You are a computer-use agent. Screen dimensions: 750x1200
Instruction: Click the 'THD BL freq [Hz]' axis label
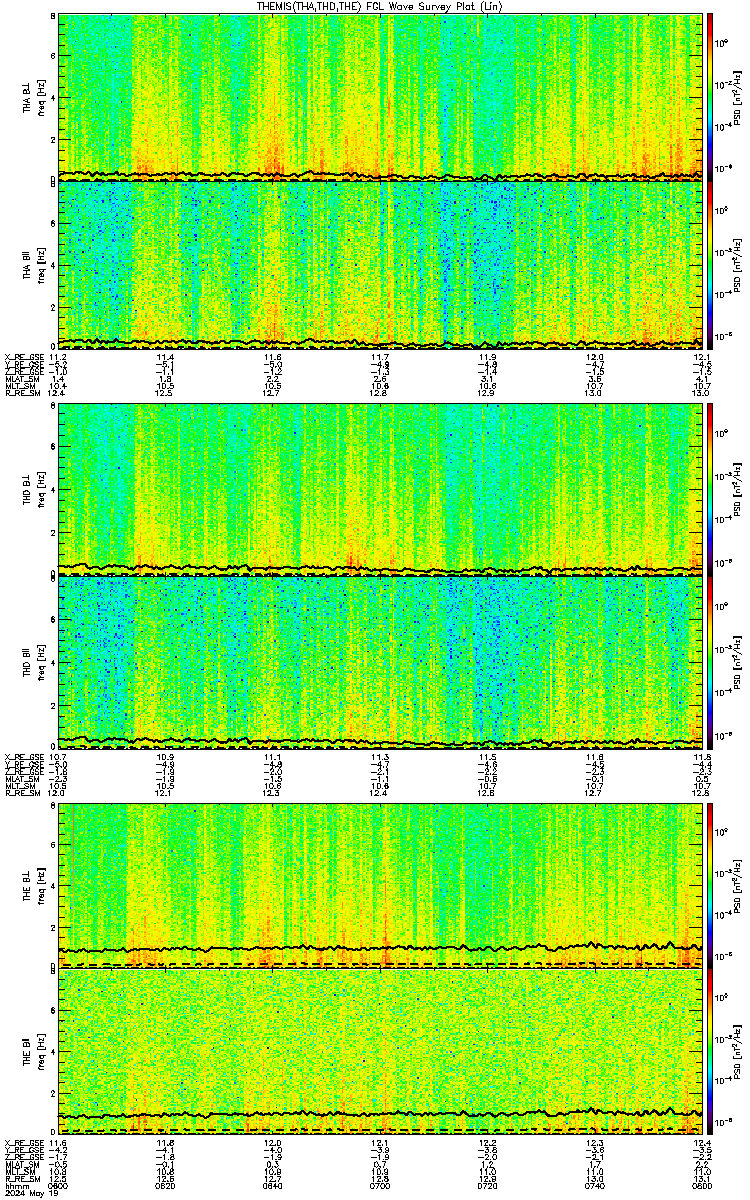(x=34, y=488)
